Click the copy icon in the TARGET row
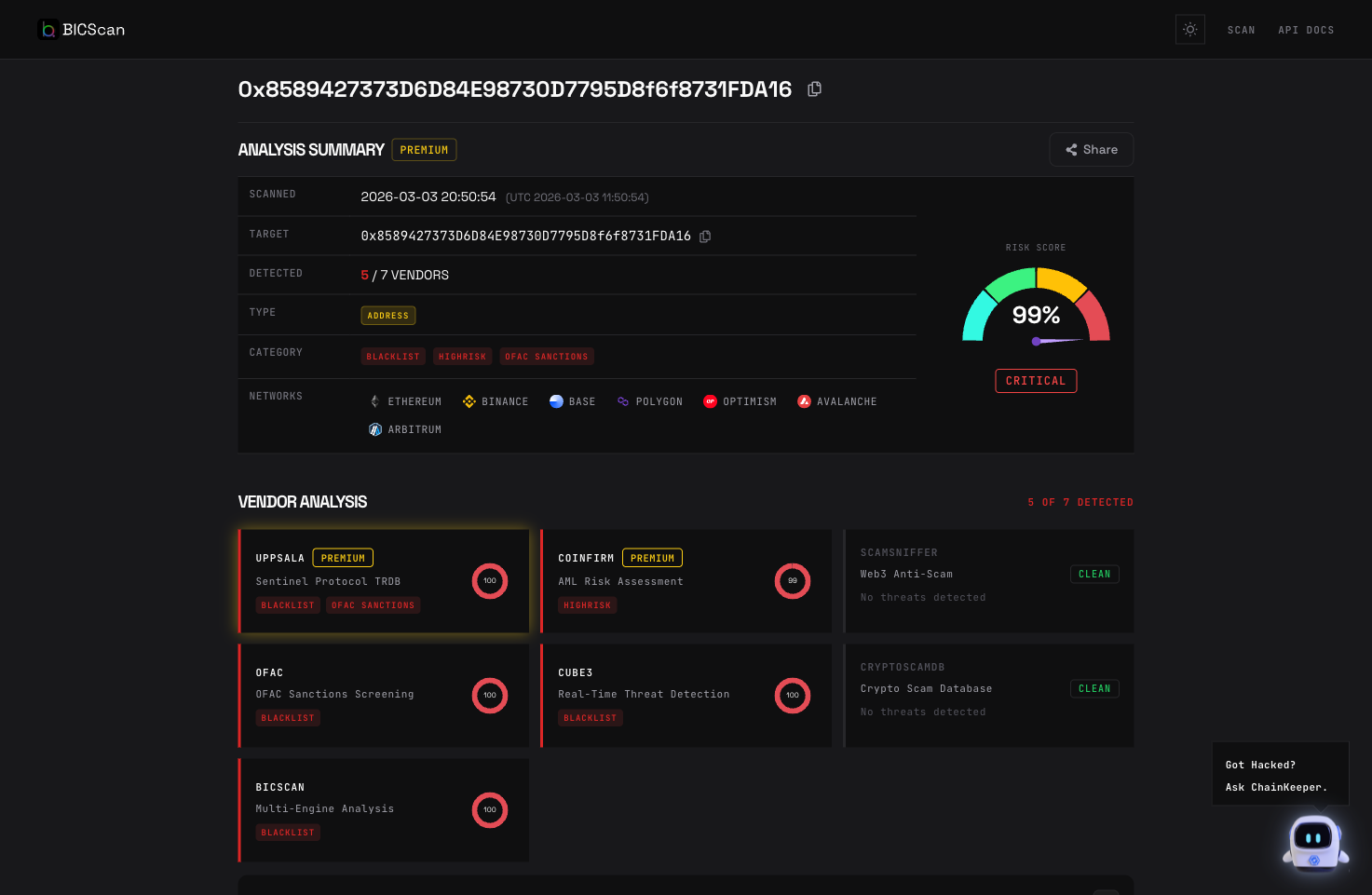Screen dimensions: 1372x895 click(x=705, y=236)
